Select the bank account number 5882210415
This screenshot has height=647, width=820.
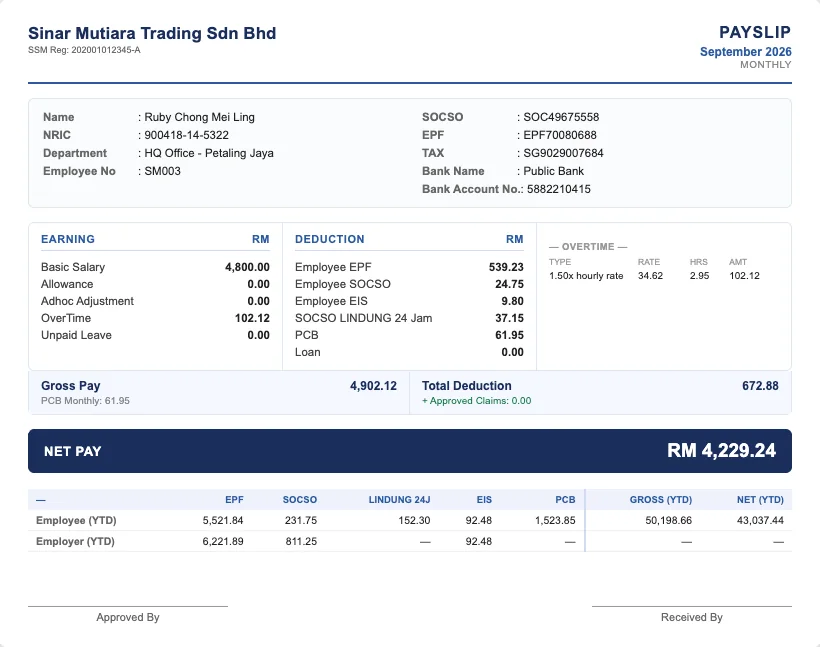[559, 189]
